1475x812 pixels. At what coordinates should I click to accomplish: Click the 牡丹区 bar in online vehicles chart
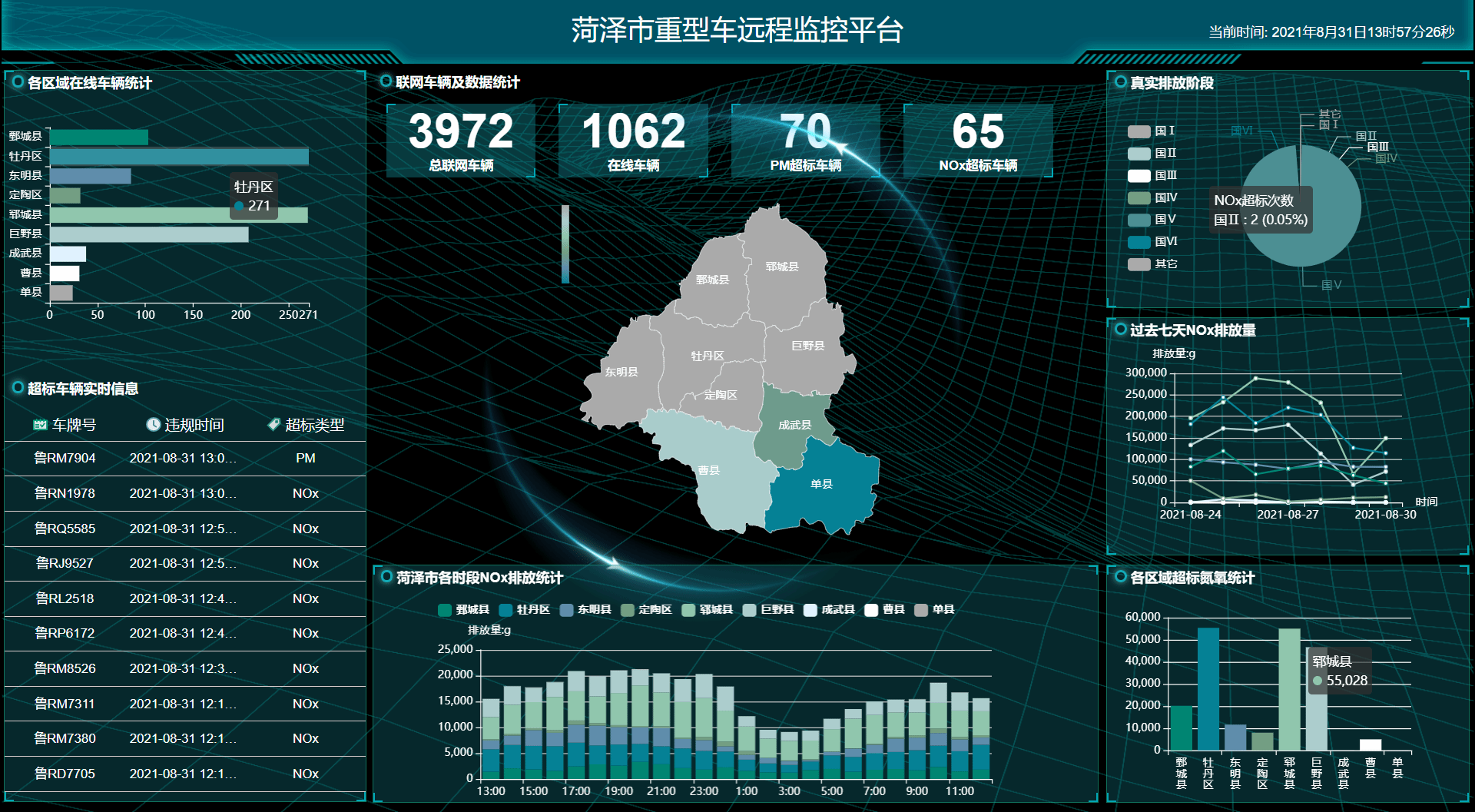(179, 157)
